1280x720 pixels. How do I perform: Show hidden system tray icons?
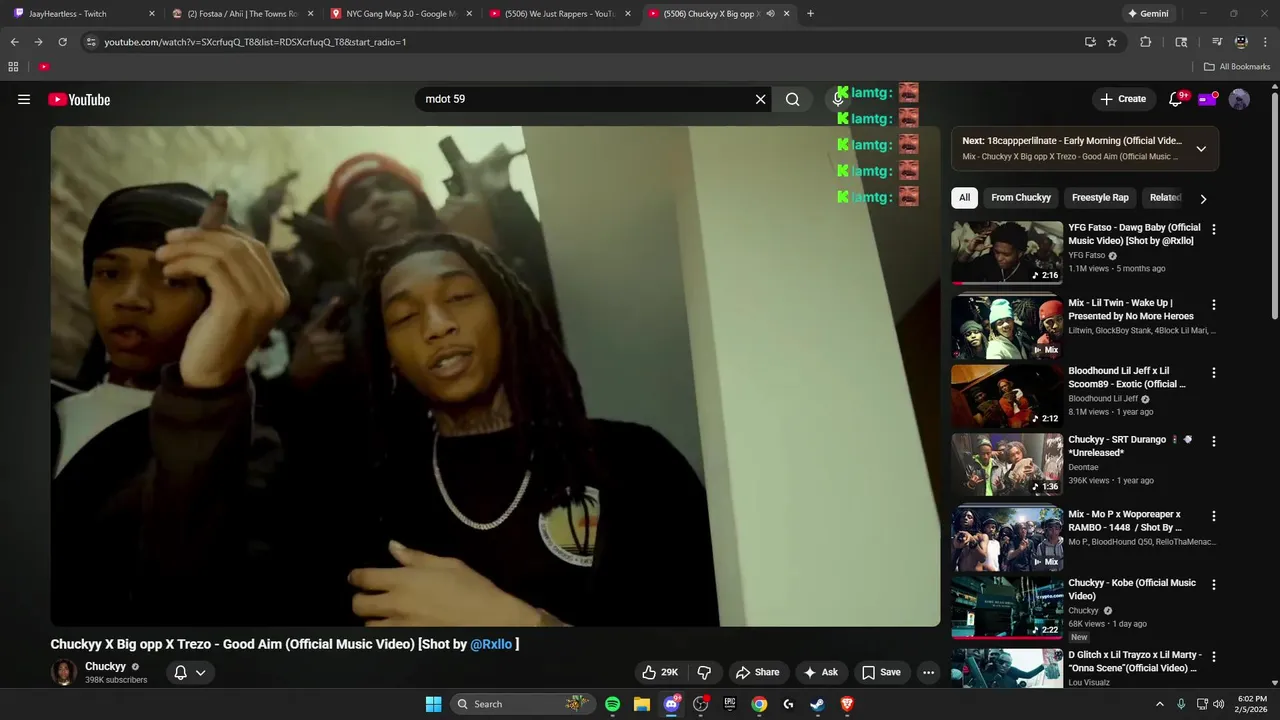point(1160,704)
